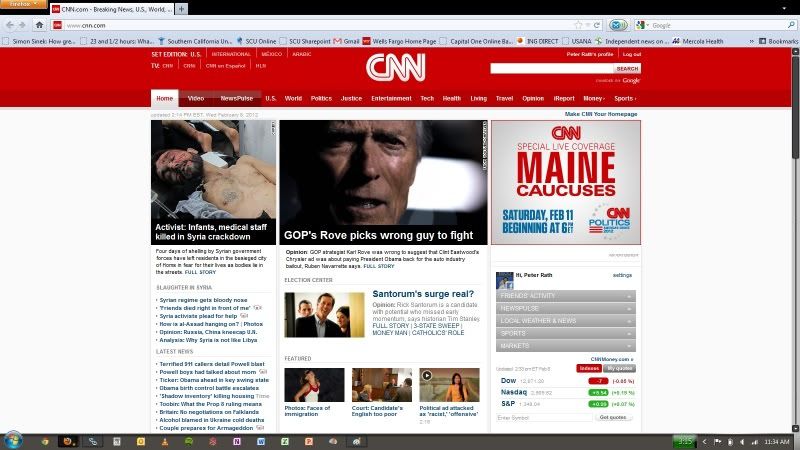Open the sidebar settings link
The width and height of the screenshot is (800, 450).
click(x=622, y=275)
